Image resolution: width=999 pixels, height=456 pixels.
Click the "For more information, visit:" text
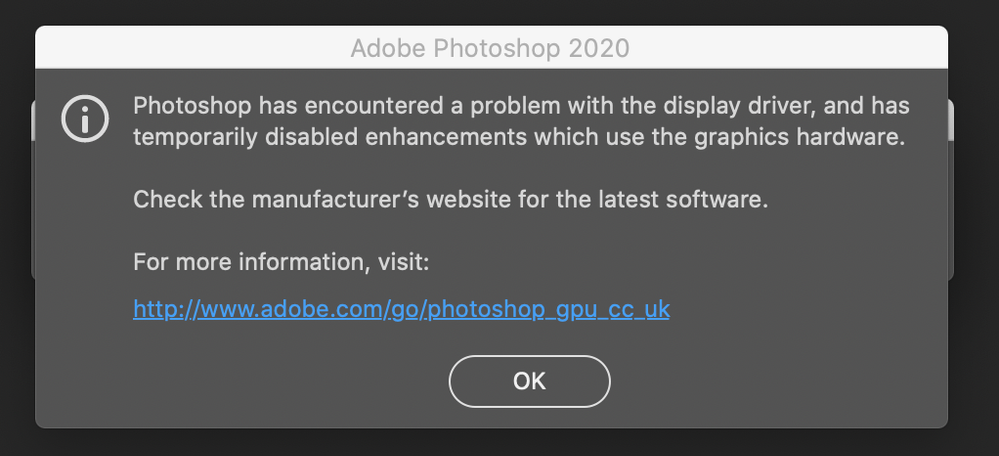(281, 263)
